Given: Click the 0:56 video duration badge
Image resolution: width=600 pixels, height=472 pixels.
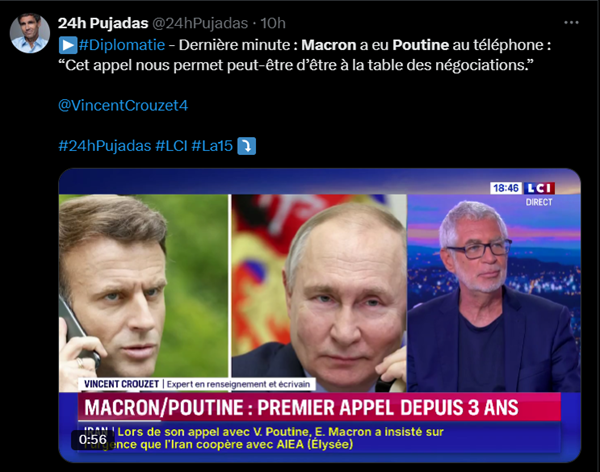Looking at the screenshot, I should pos(93,439).
